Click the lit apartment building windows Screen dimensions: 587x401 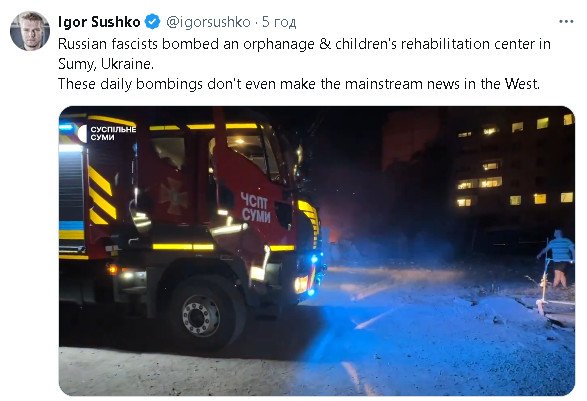[515, 163]
